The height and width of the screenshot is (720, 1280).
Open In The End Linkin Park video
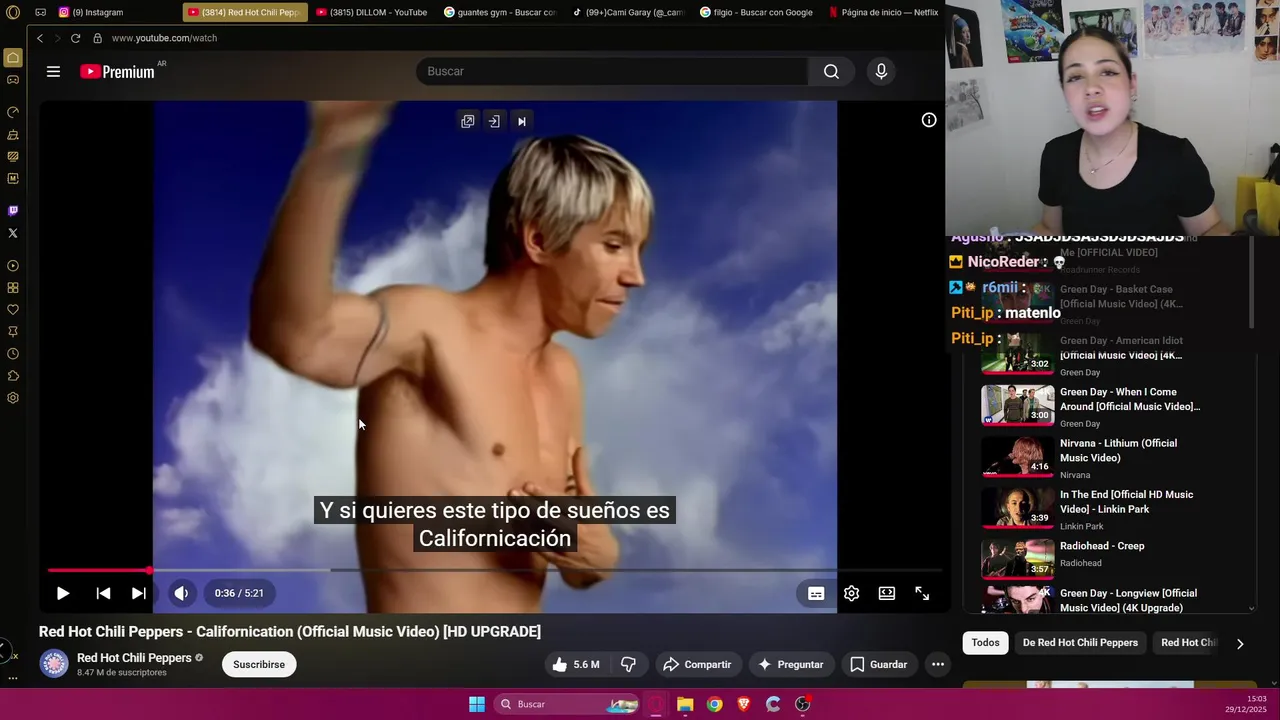pyautogui.click(x=1090, y=508)
